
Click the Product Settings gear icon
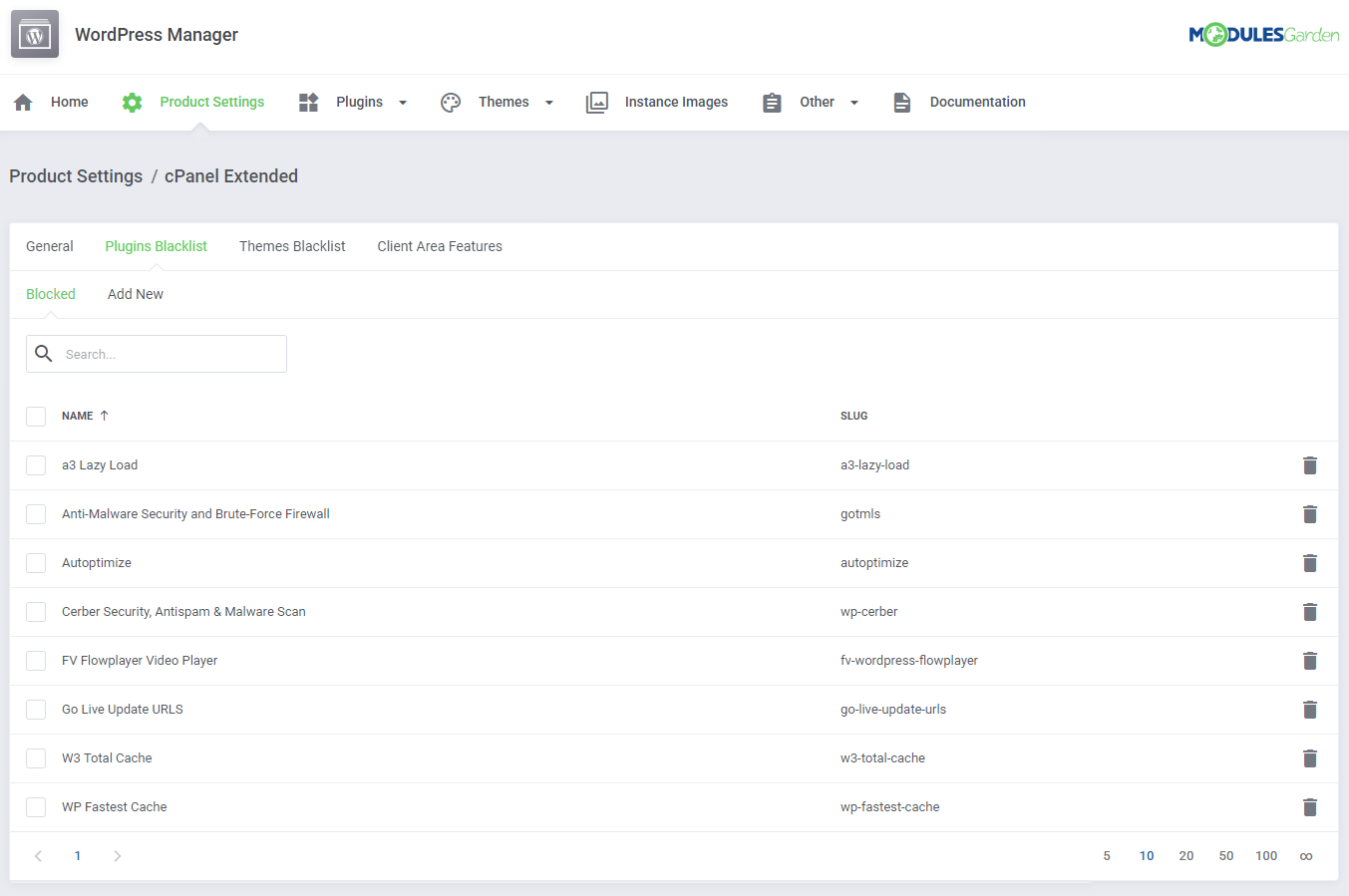(132, 101)
